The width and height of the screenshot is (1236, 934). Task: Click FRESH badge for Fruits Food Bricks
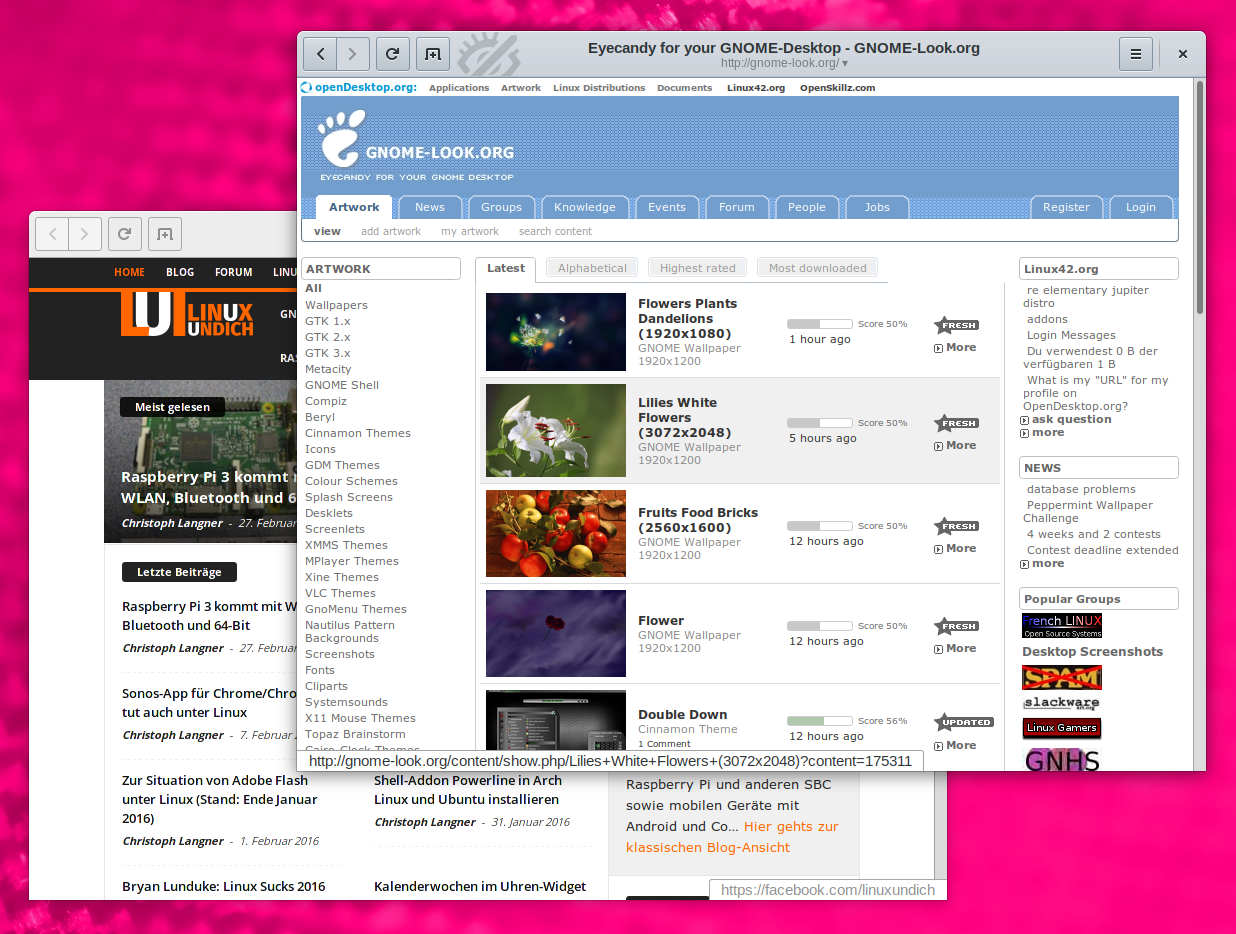[x=956, y=526]
